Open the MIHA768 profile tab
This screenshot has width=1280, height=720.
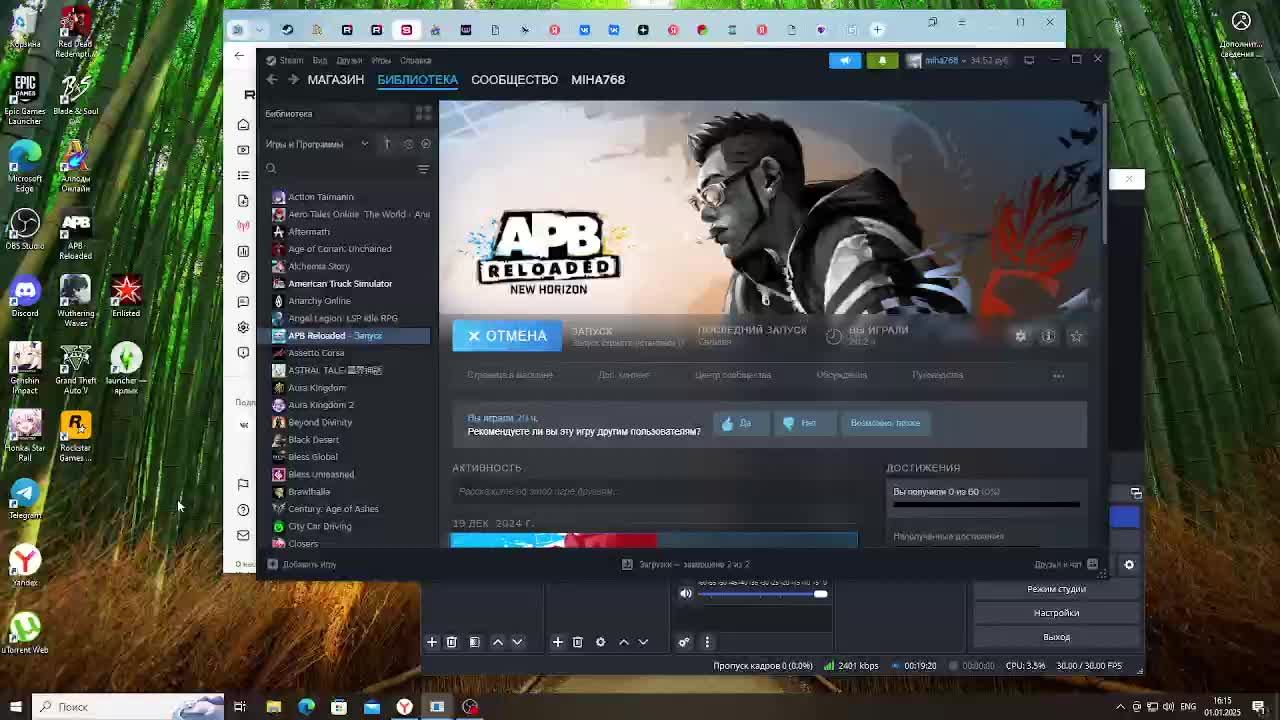[598, 79]
